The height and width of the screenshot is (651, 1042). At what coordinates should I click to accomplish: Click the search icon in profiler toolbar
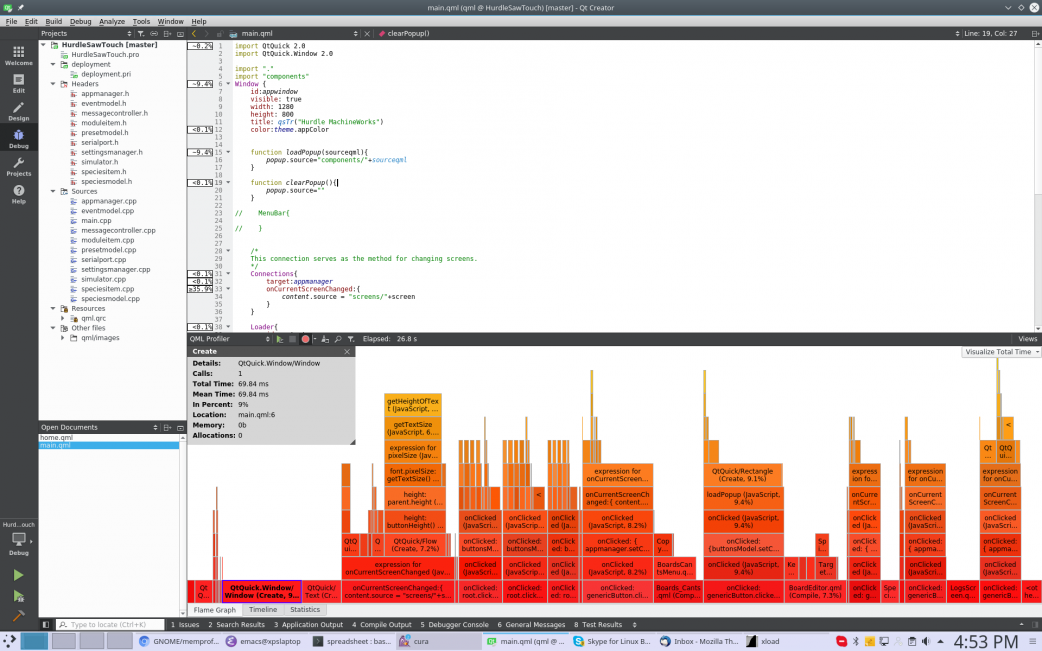tap(339, 339)
